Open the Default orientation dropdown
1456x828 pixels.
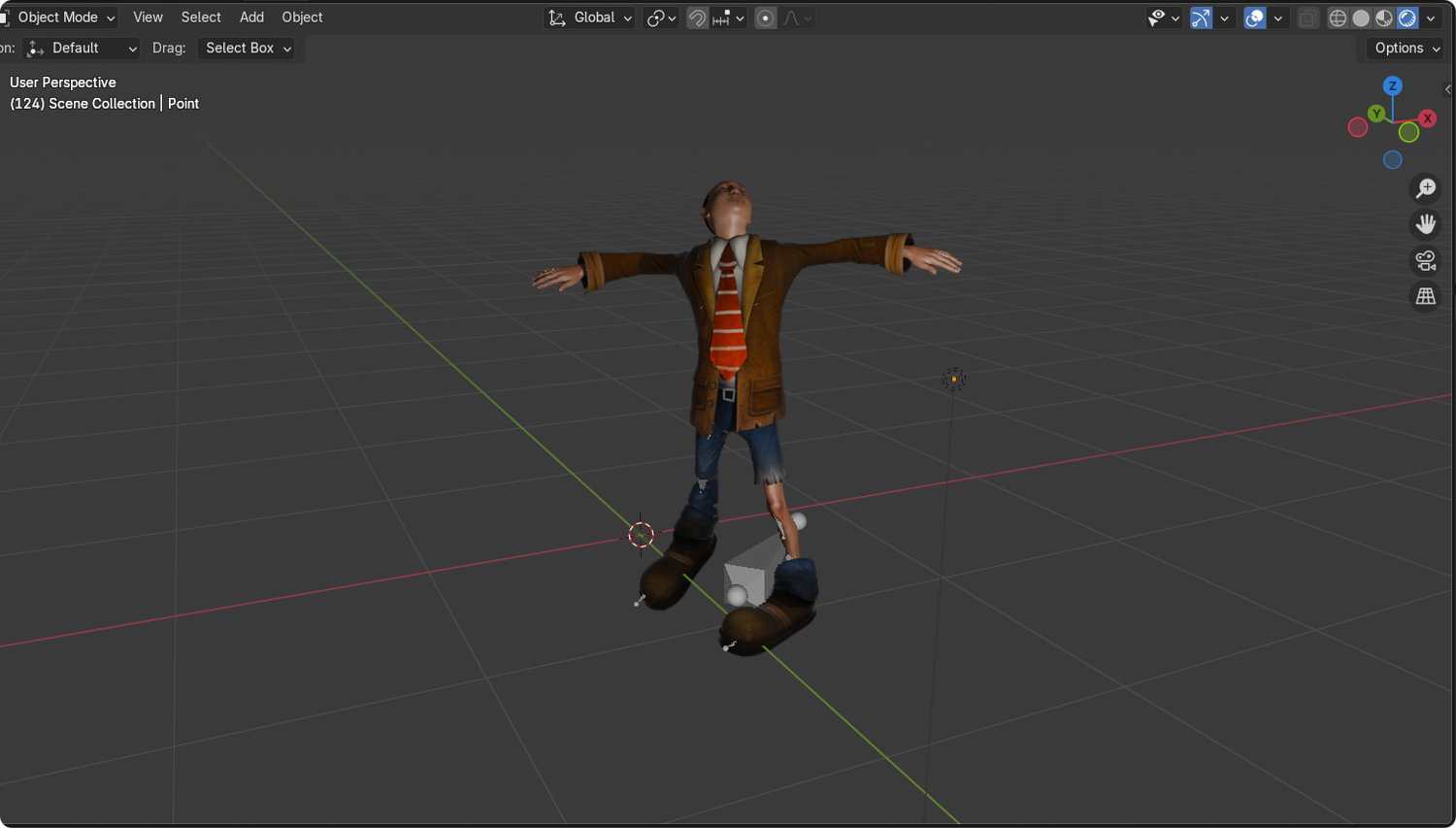point(82,48)
